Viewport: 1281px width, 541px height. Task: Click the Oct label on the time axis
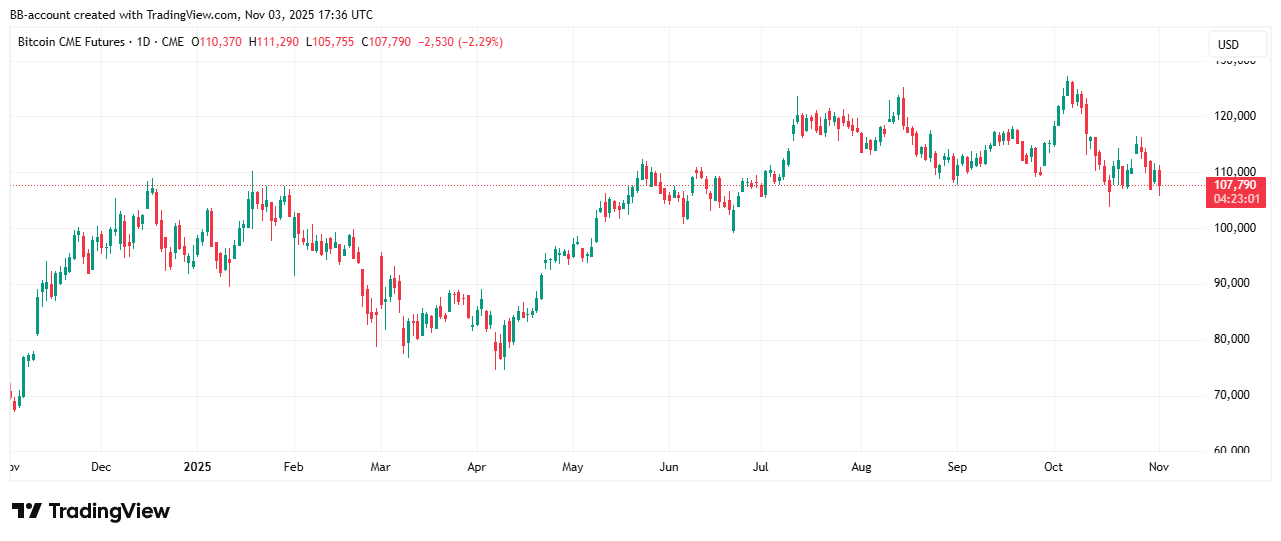(1053, 467)
